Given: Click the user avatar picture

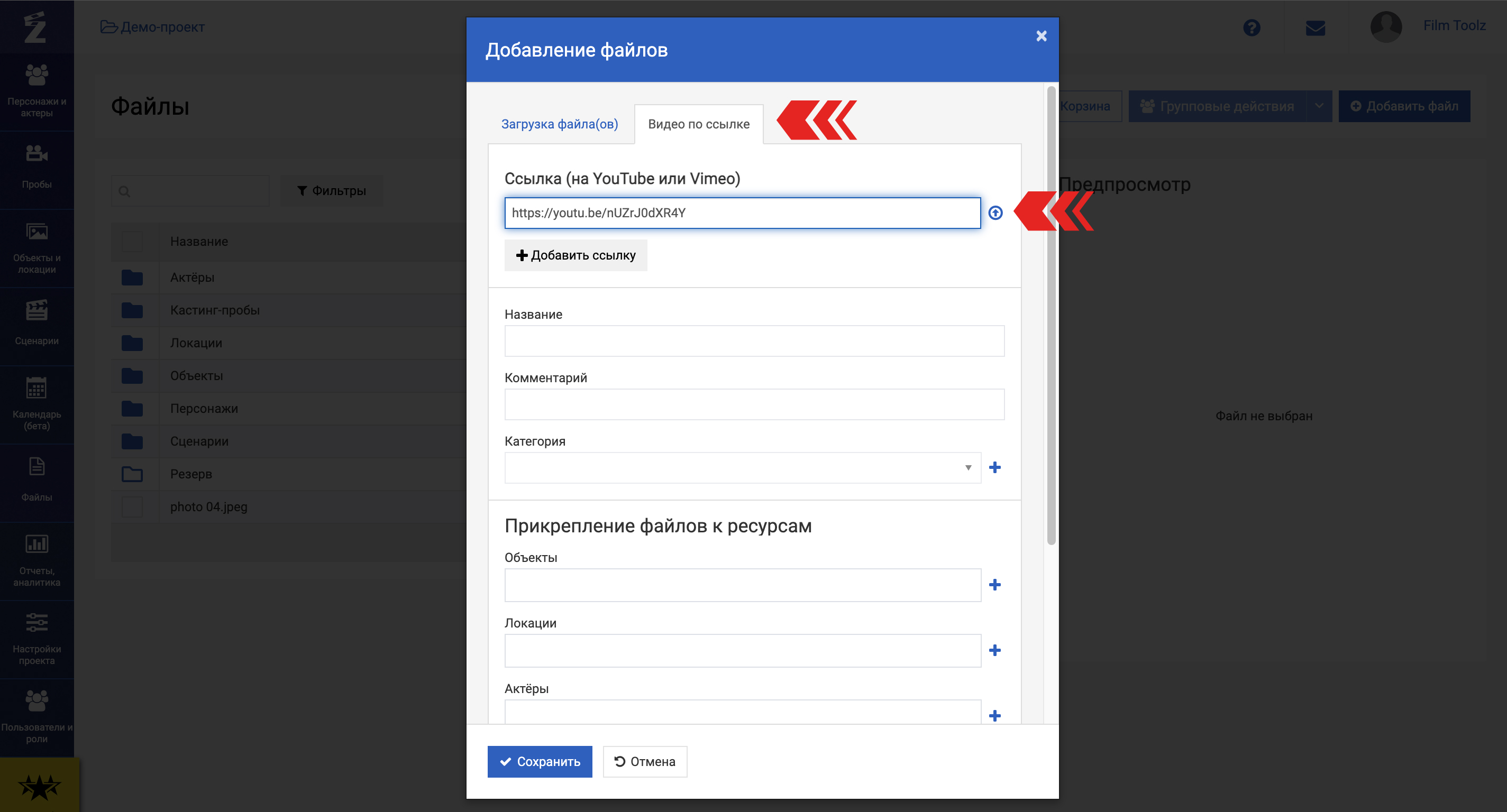Looking at the screenshot, I should (1386, 26).
